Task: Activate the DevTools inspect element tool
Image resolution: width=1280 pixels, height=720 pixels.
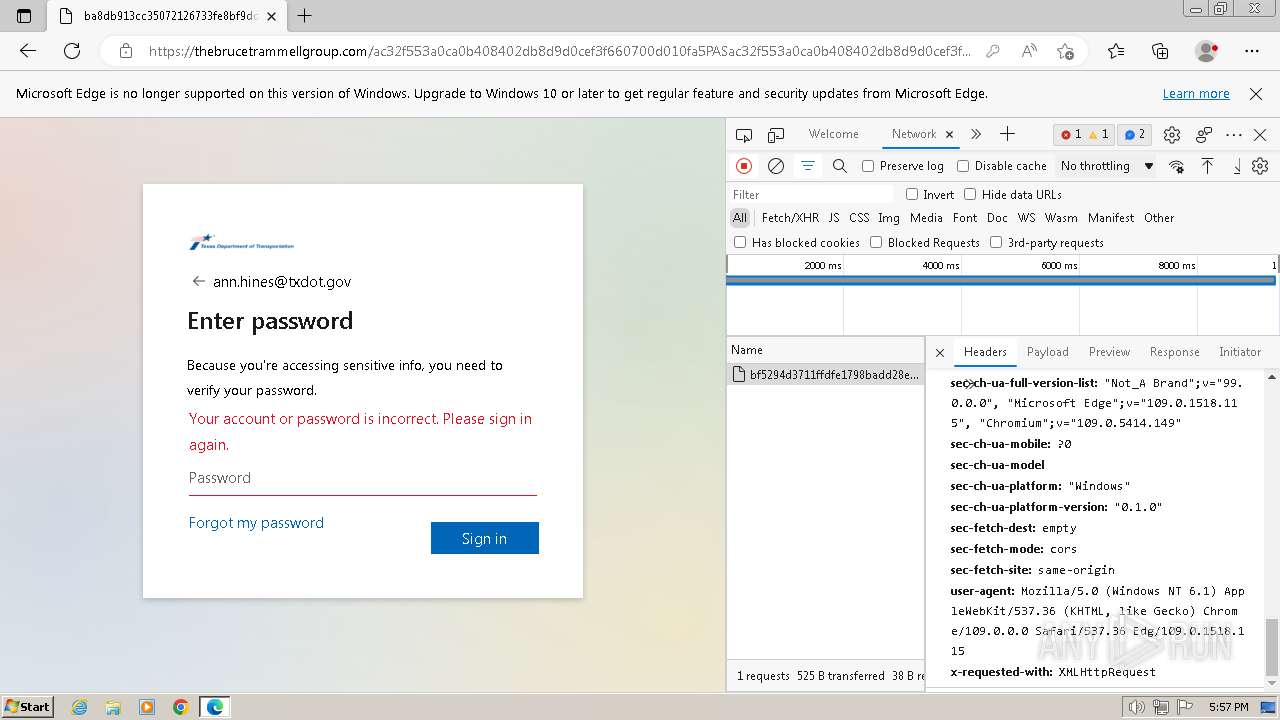Action: 744,135
